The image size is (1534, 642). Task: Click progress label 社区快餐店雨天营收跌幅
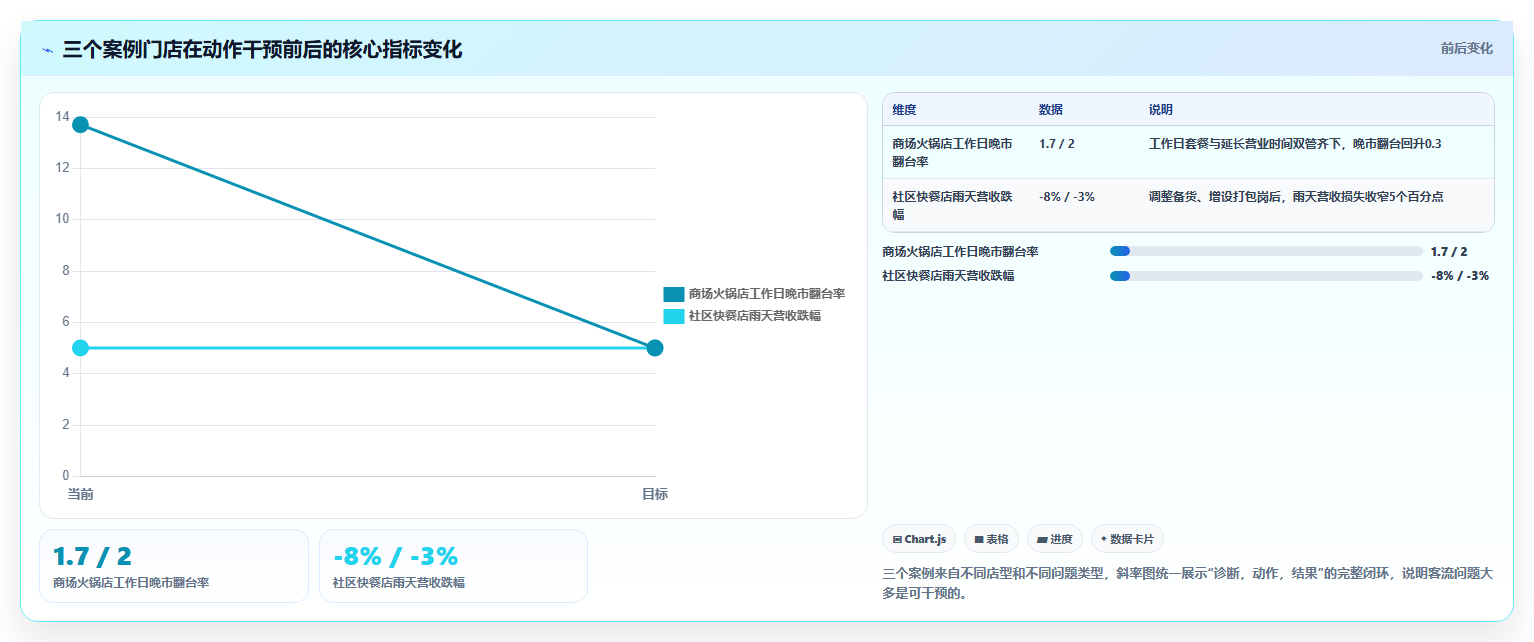tap(948, 276)
